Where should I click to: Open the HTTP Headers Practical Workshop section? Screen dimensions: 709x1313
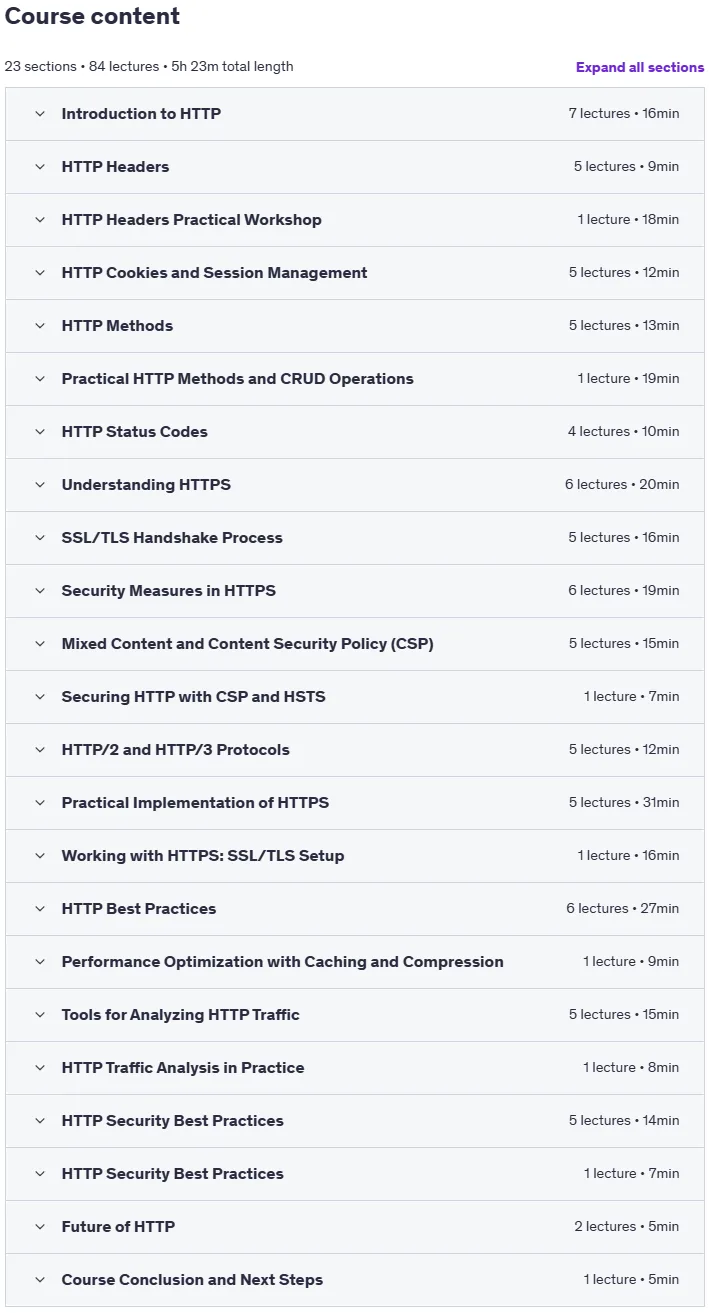tap(355, 220)
